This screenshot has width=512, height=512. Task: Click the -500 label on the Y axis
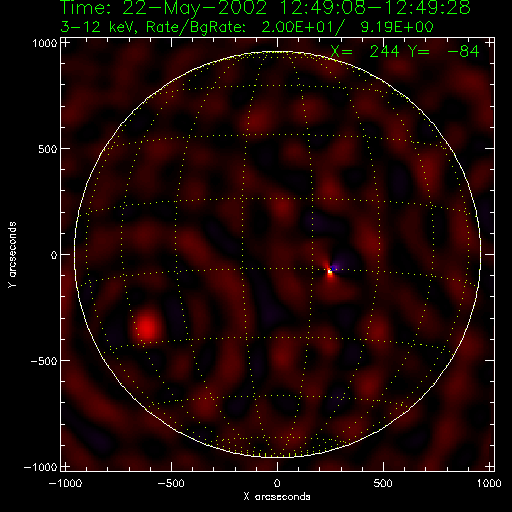[x=44, y=361]
